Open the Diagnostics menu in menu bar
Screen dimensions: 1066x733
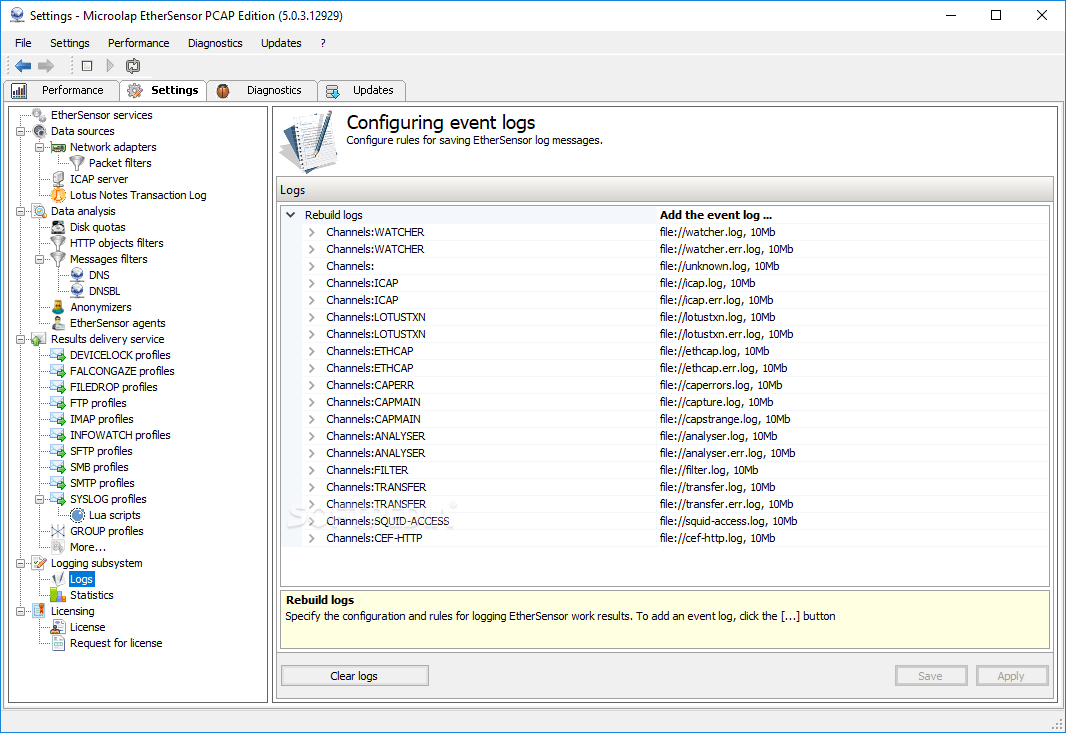click(x=215, y=43)
